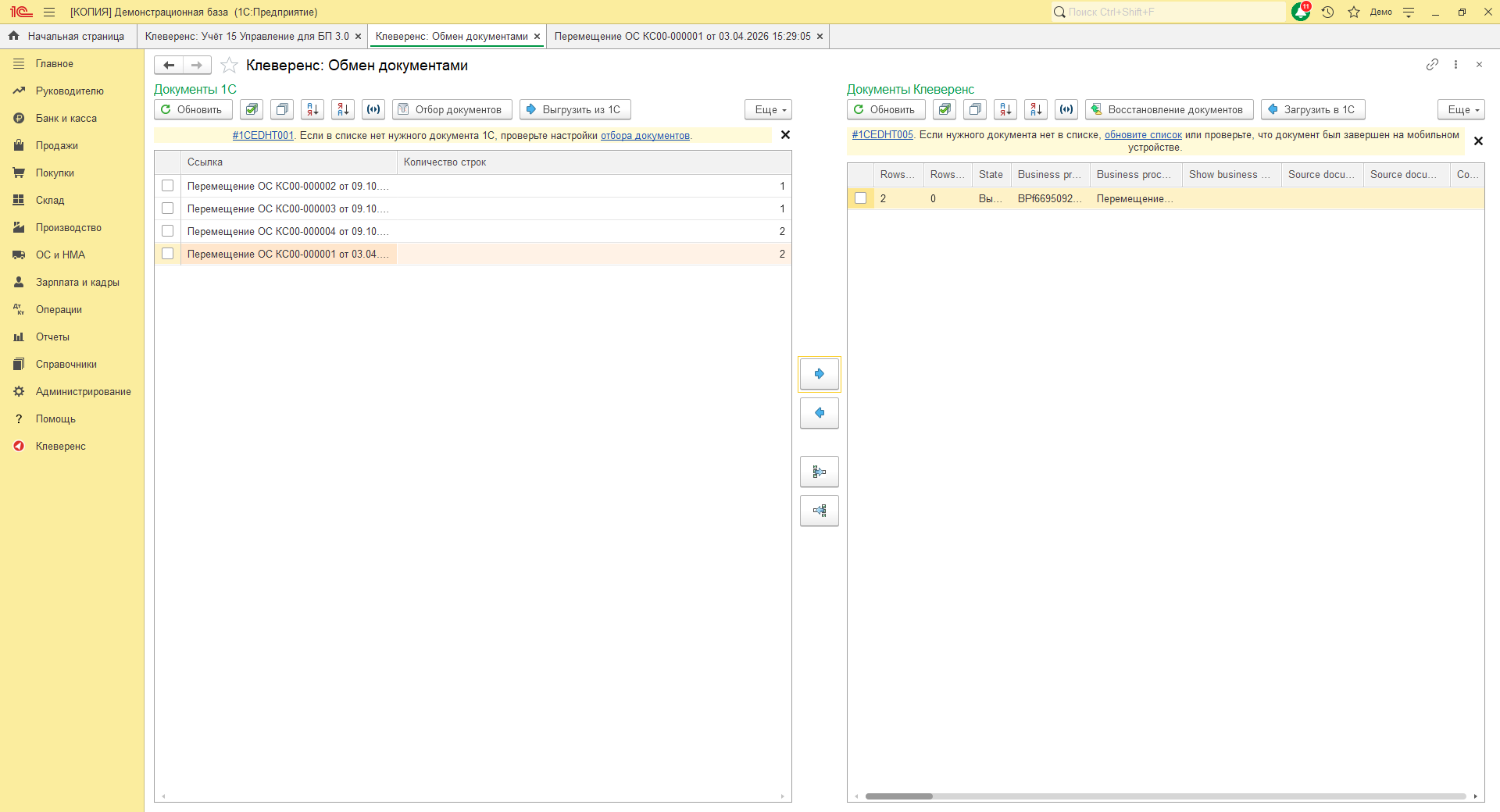Viewport: 1500px width, 812px height.
Task: Sort ascending in Документы Клеверенс toolbar
Action: 1005,110
